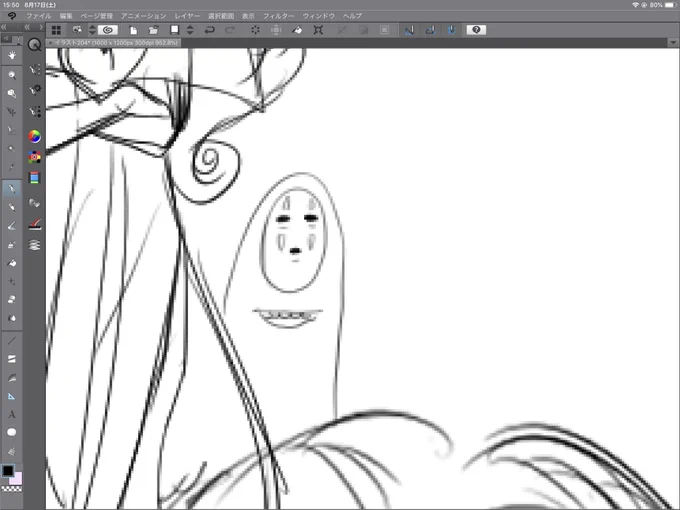Select the Text tool letter A

(x=12, y=415)
